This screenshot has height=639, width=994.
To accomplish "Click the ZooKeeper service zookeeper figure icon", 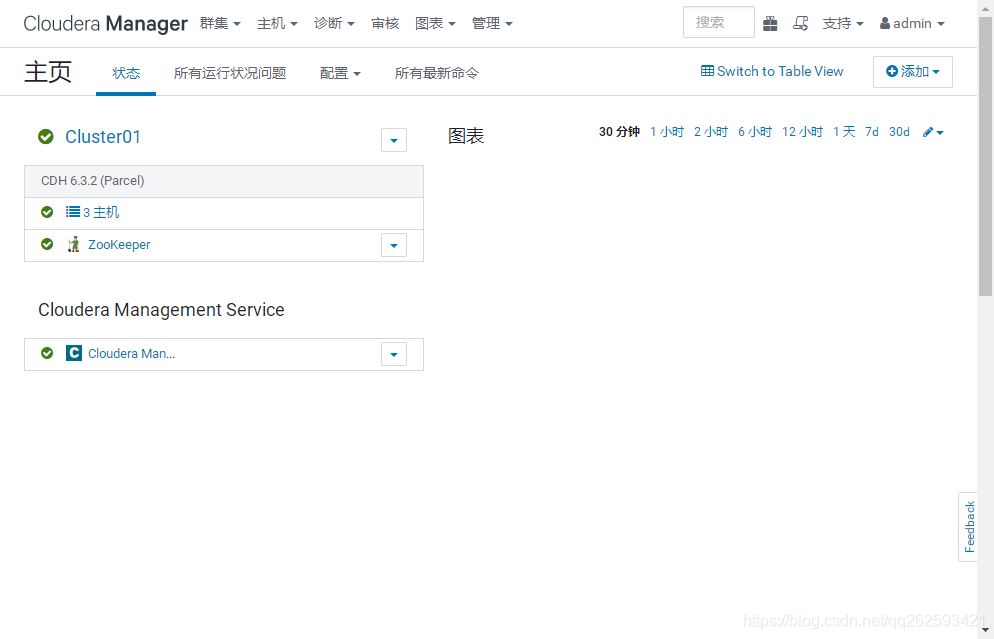I will [x=74, y=244].
